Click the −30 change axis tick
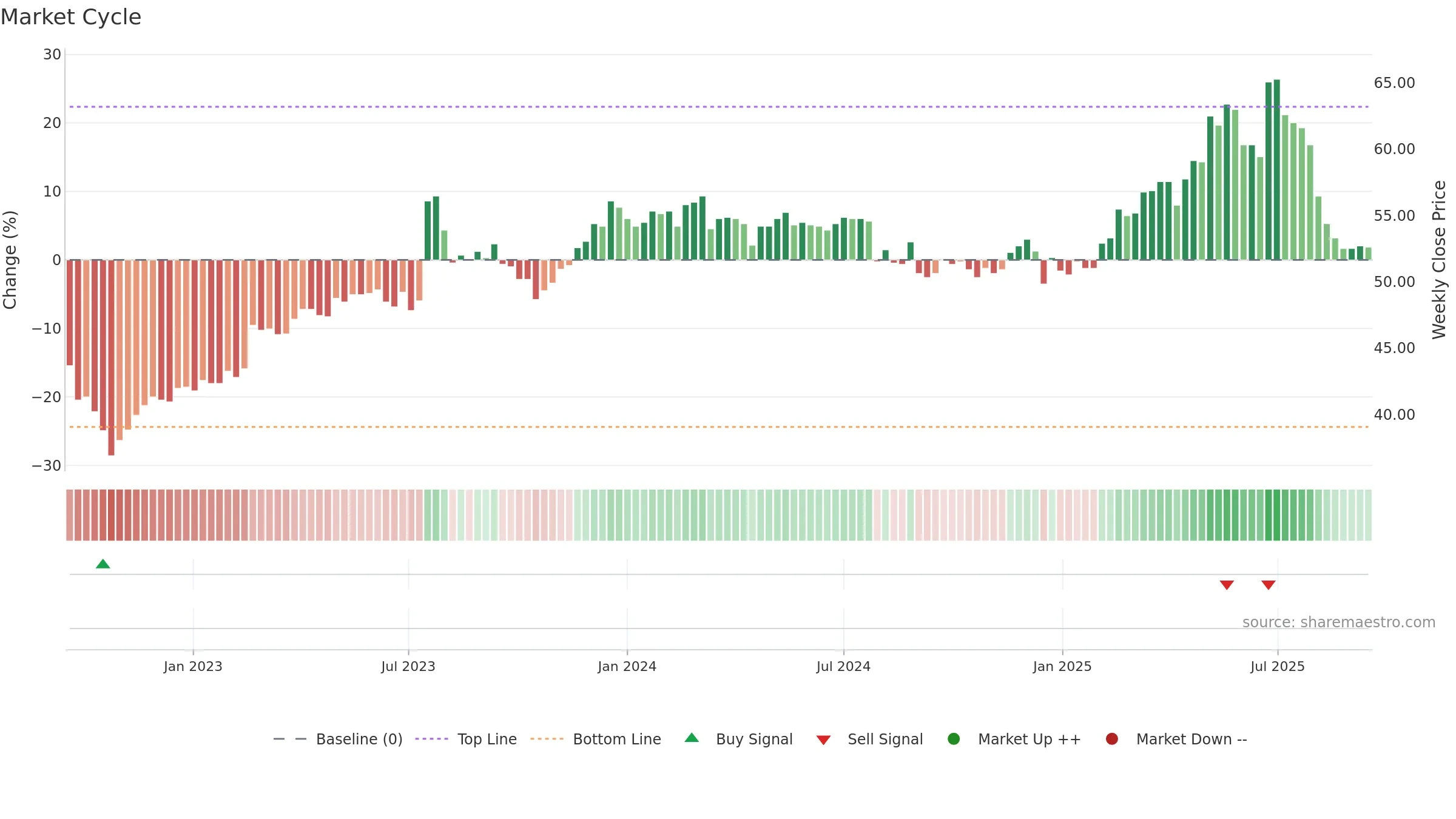1456x819 pixels. pyautogui.click(x=47, y=466)
